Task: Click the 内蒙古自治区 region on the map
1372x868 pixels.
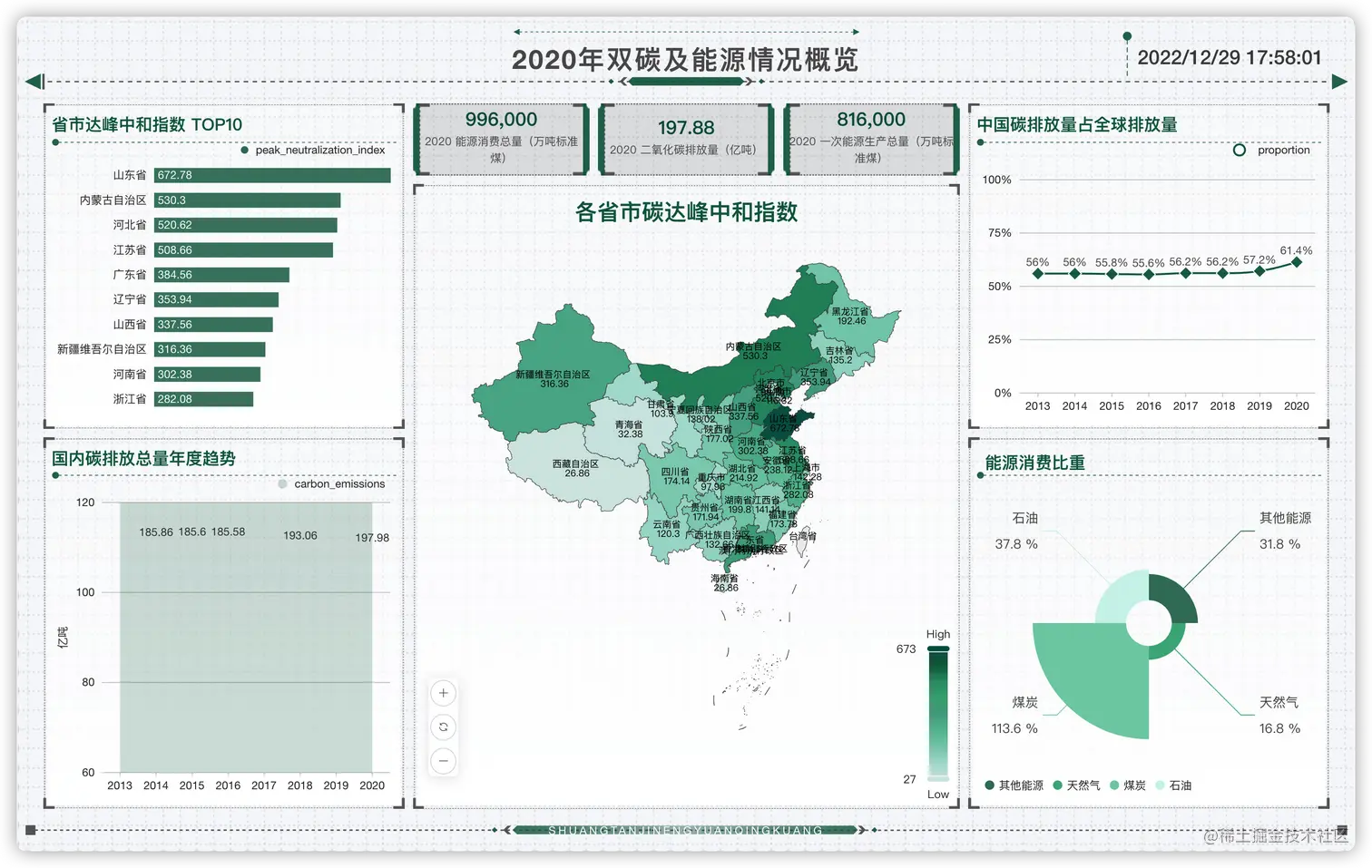Action: (753, 351)
